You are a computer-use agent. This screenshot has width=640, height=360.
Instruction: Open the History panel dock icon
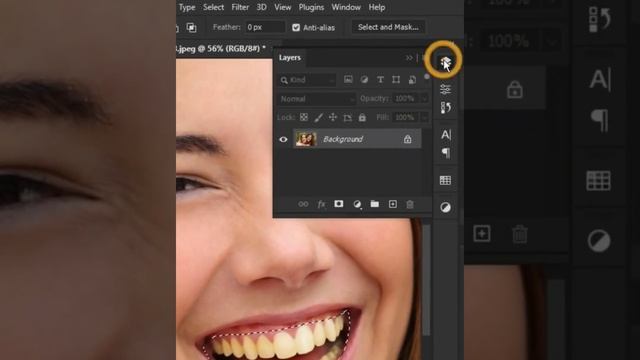click(445, 108)
